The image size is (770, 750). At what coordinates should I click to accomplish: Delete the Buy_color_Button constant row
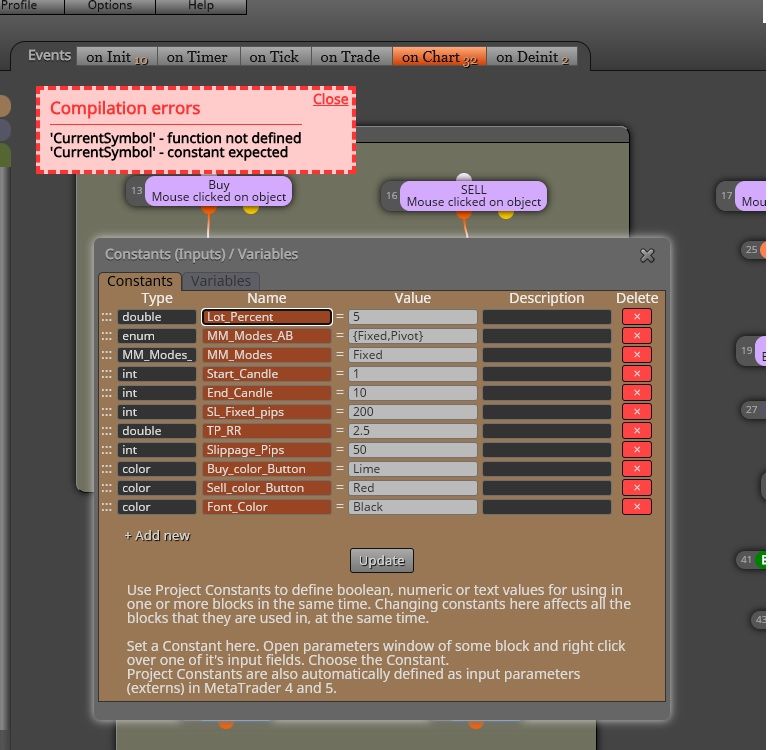[636, 469]
